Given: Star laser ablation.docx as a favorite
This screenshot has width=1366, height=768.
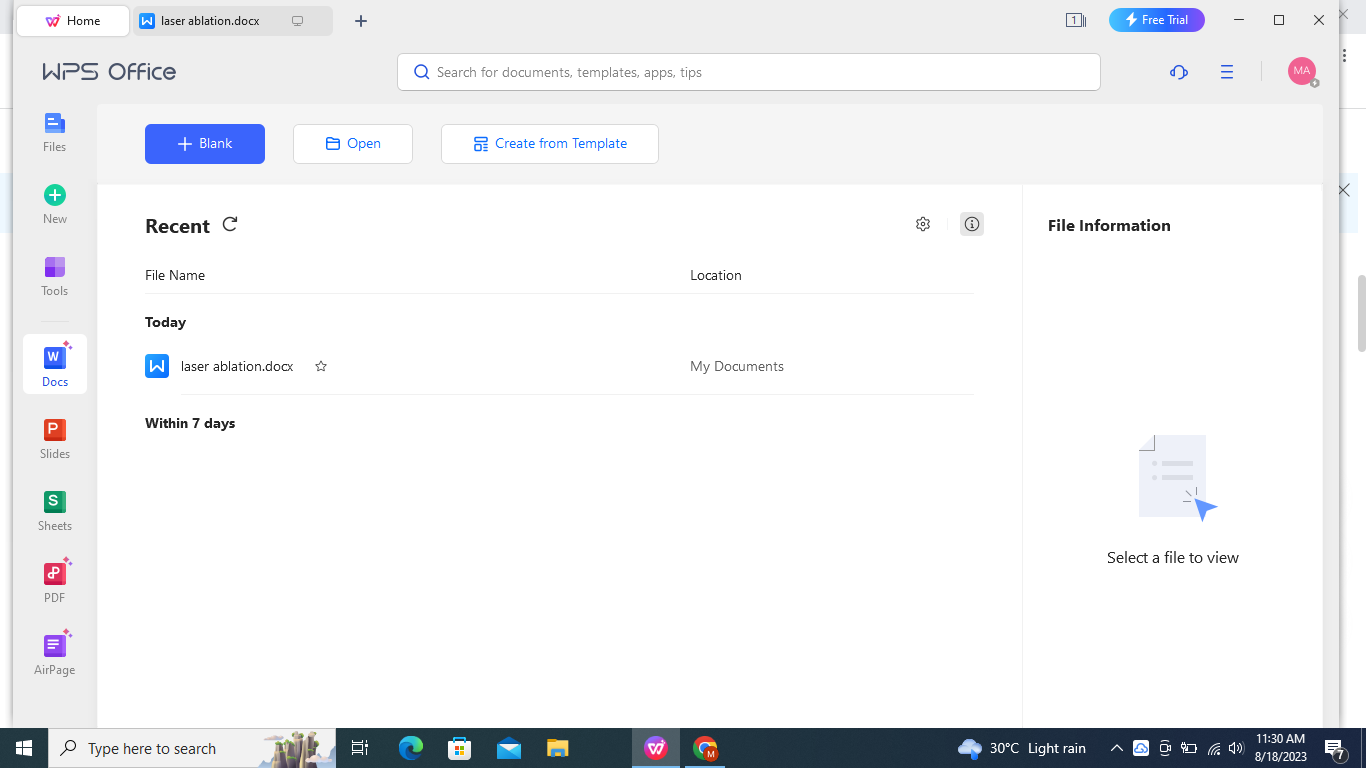Looking at the screenshot, I should click(320, 366).
